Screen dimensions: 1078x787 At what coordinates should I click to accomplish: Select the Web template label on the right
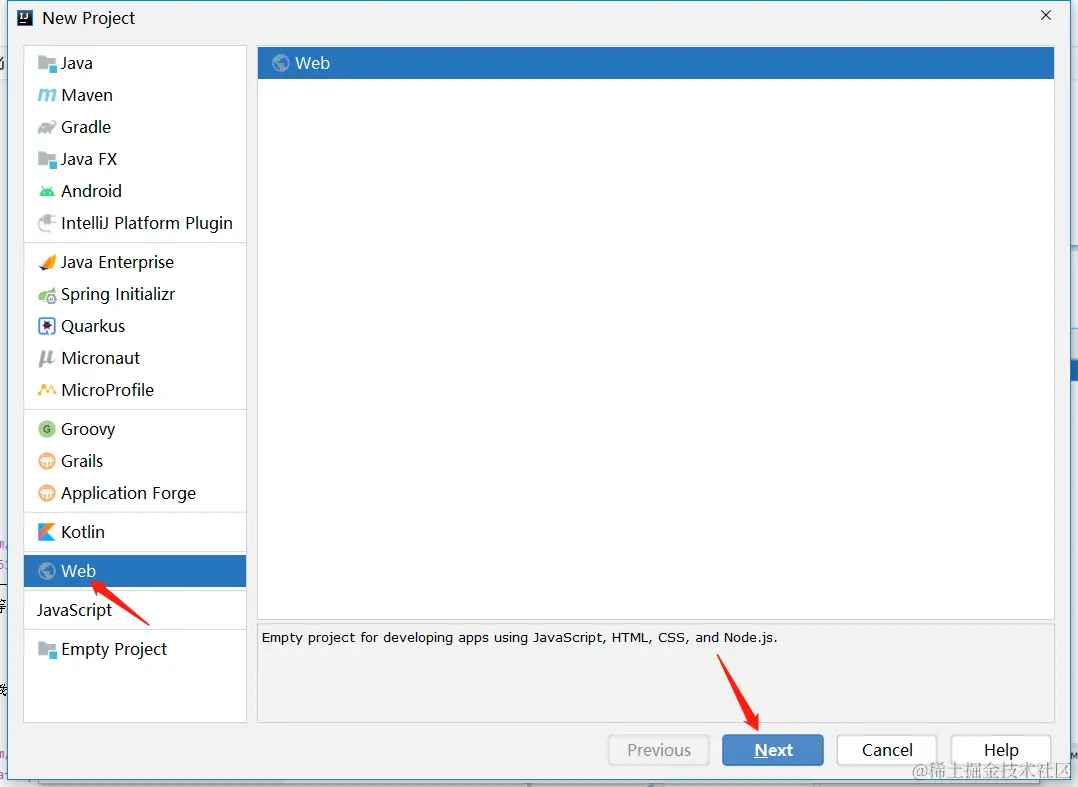pos(313,63)
